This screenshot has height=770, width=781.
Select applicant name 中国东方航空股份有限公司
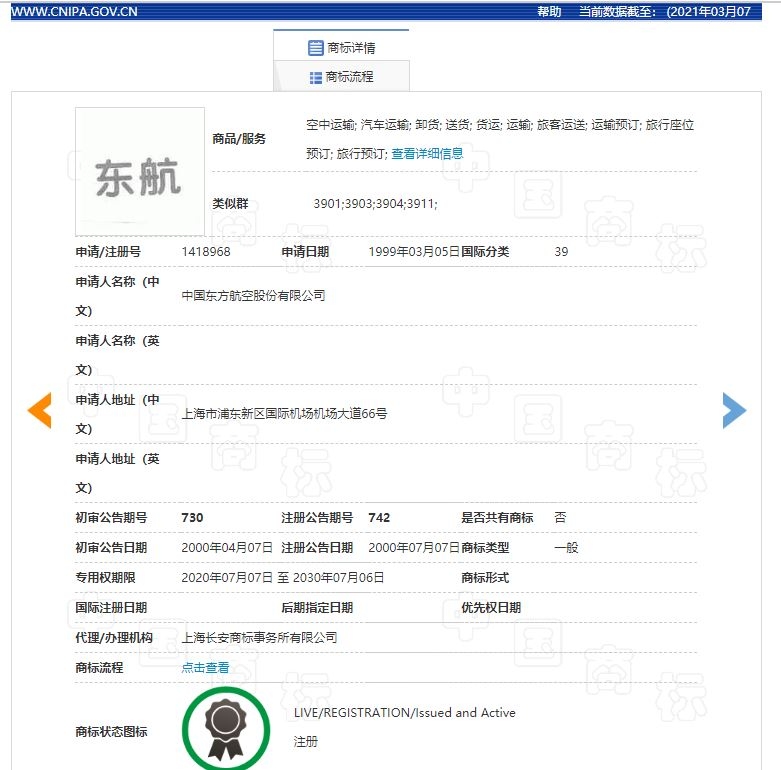point(253,296)
